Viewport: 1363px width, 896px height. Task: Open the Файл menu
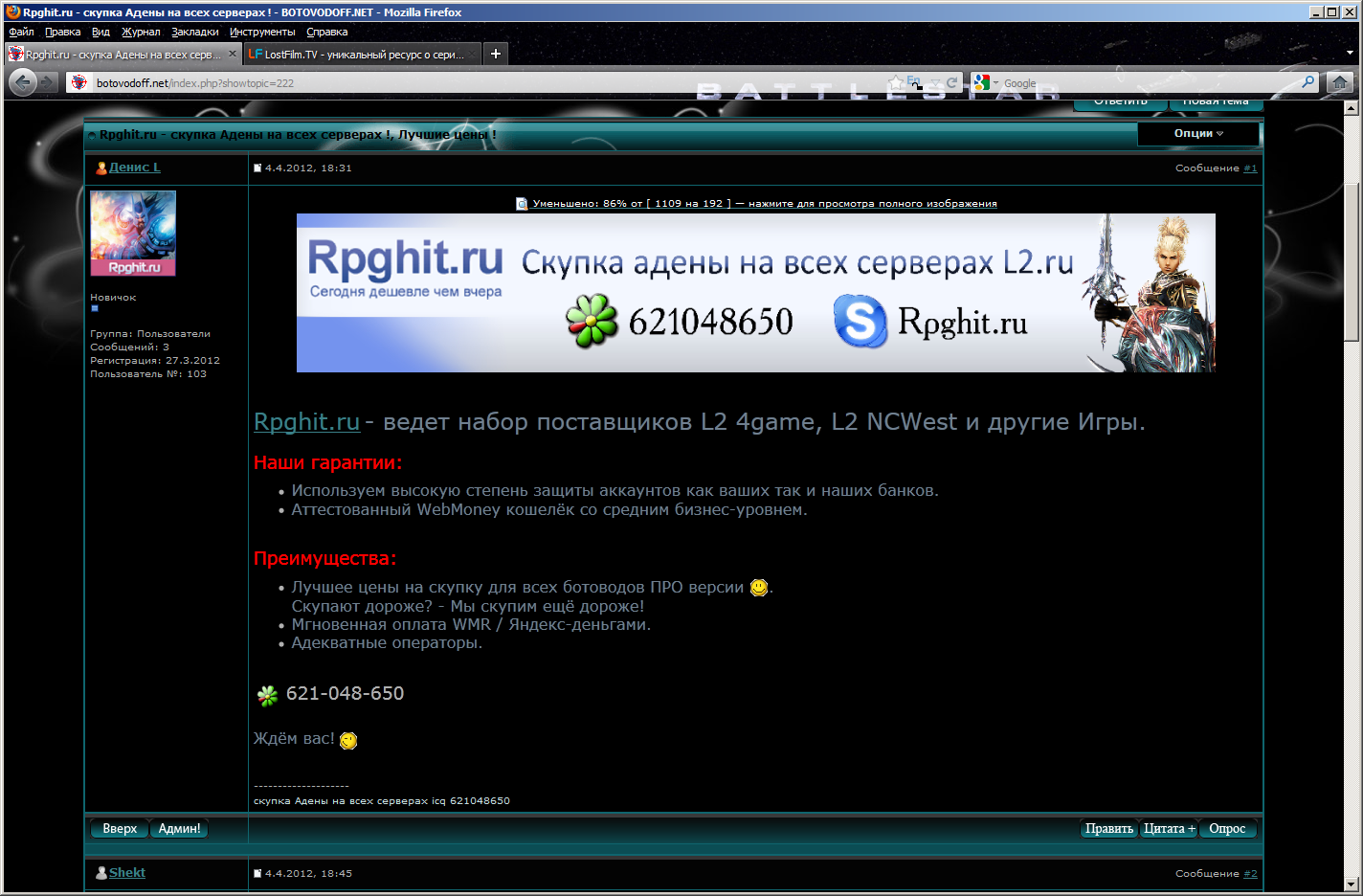coord(21,32)
